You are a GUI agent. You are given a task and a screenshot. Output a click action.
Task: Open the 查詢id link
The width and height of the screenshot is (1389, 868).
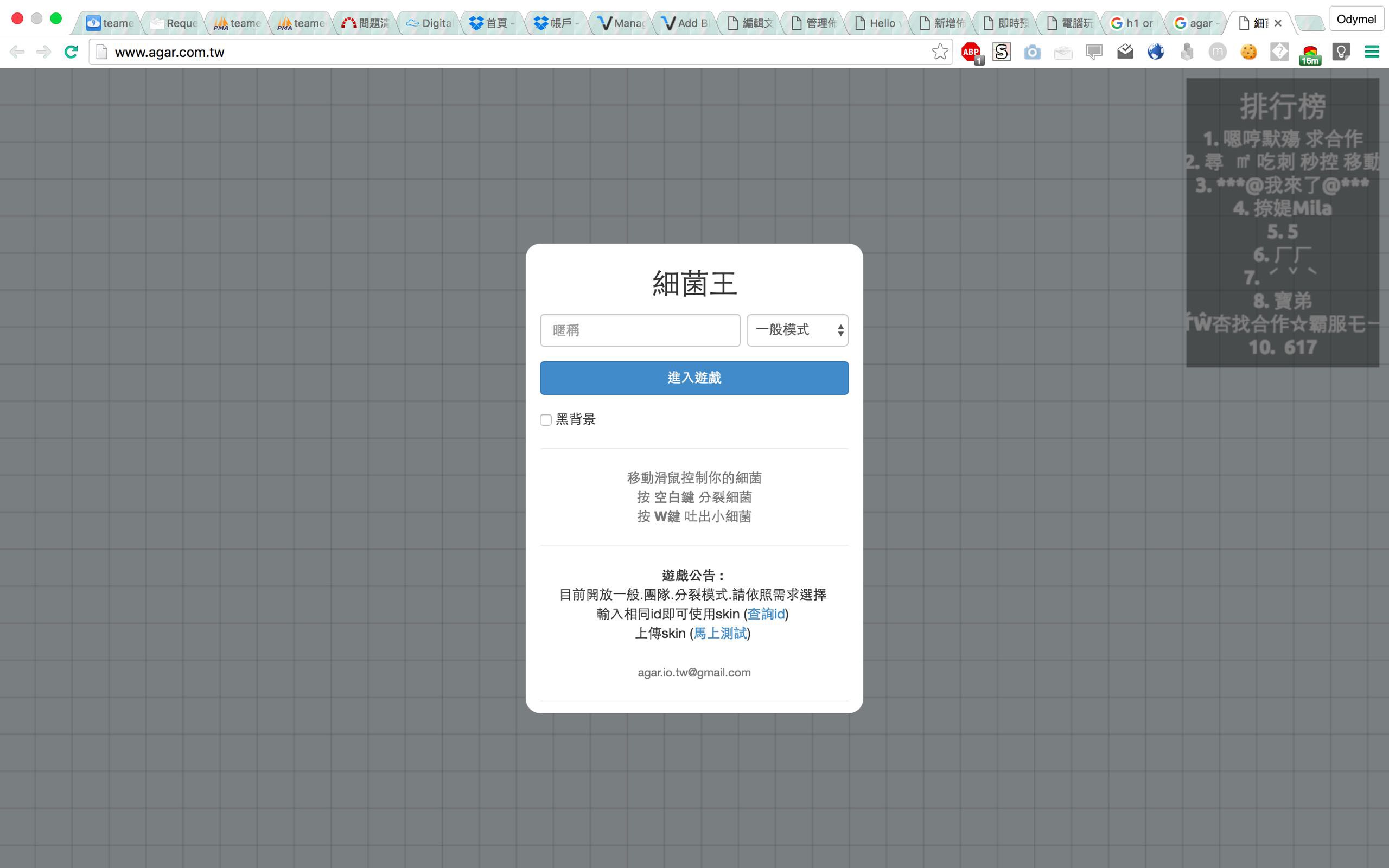pos(766,614)
